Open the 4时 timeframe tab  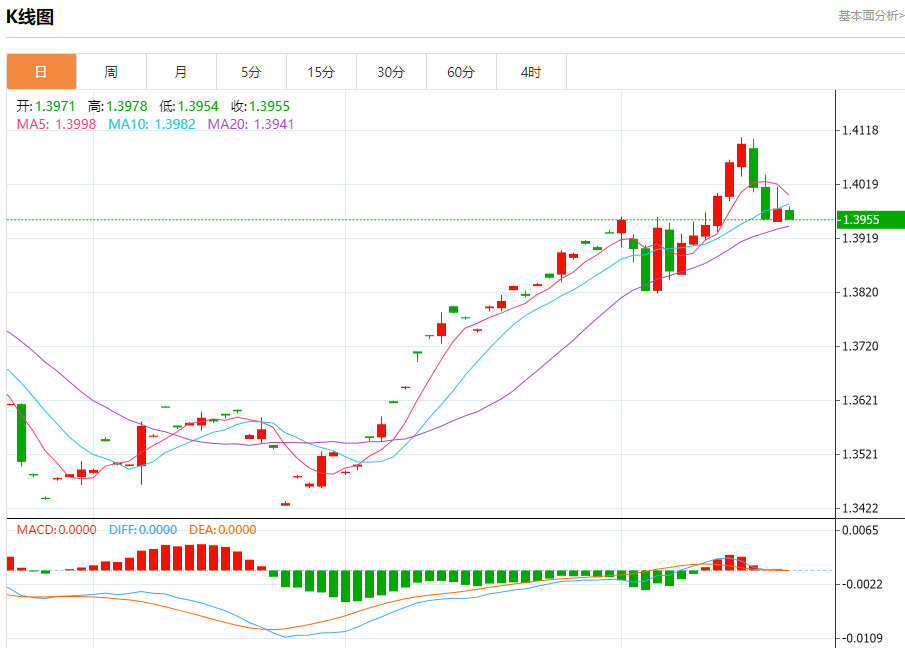[531, 72]
